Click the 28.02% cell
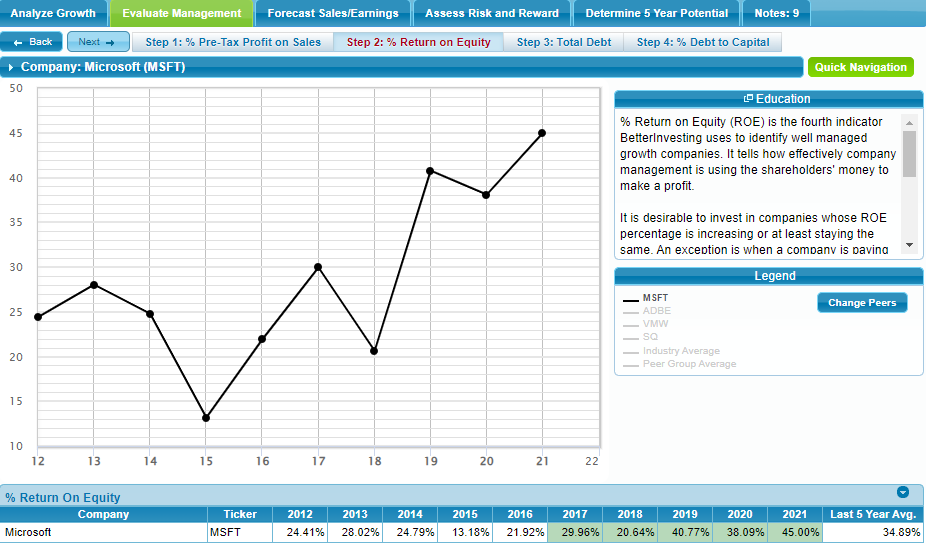Screen dimensions: 926x545 pyautogui.click(x=355, y=533)
